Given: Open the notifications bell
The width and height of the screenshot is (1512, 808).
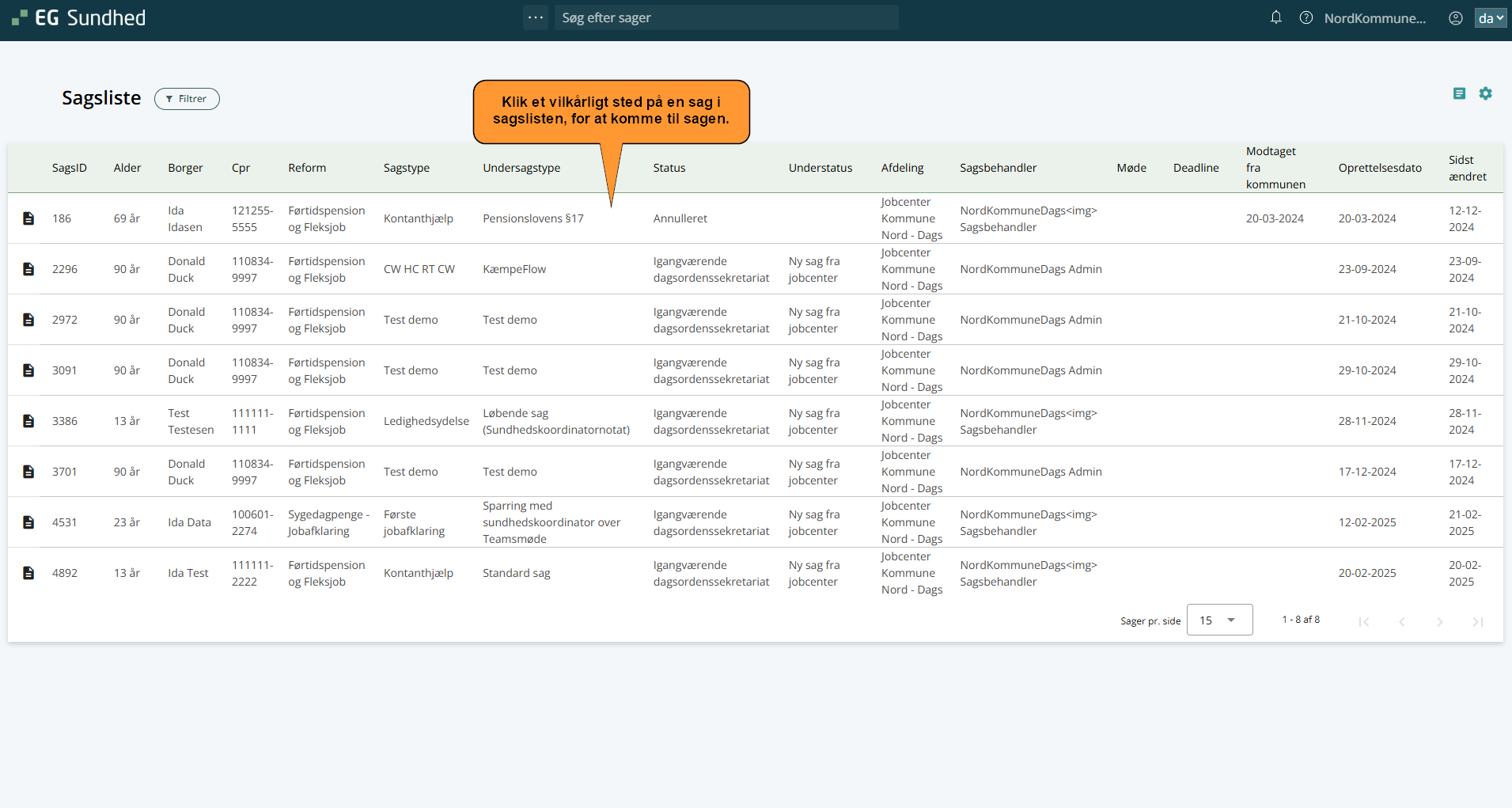Looking at the screenshot, I should point(1276,17).
